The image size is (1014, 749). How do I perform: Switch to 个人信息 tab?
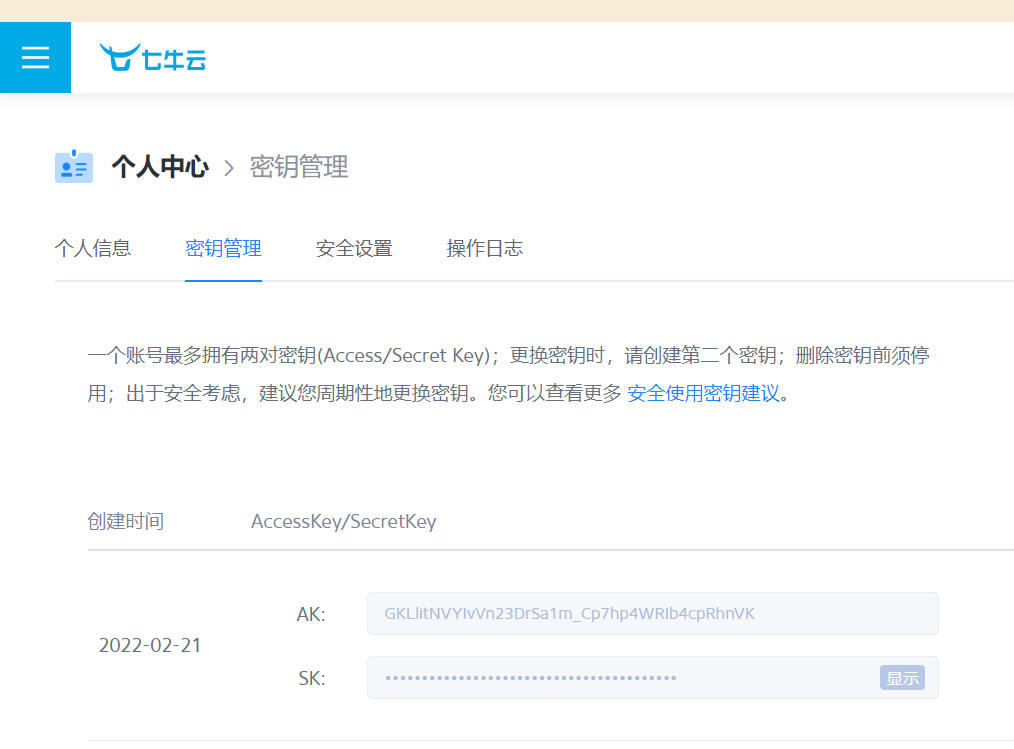(93, 248)
